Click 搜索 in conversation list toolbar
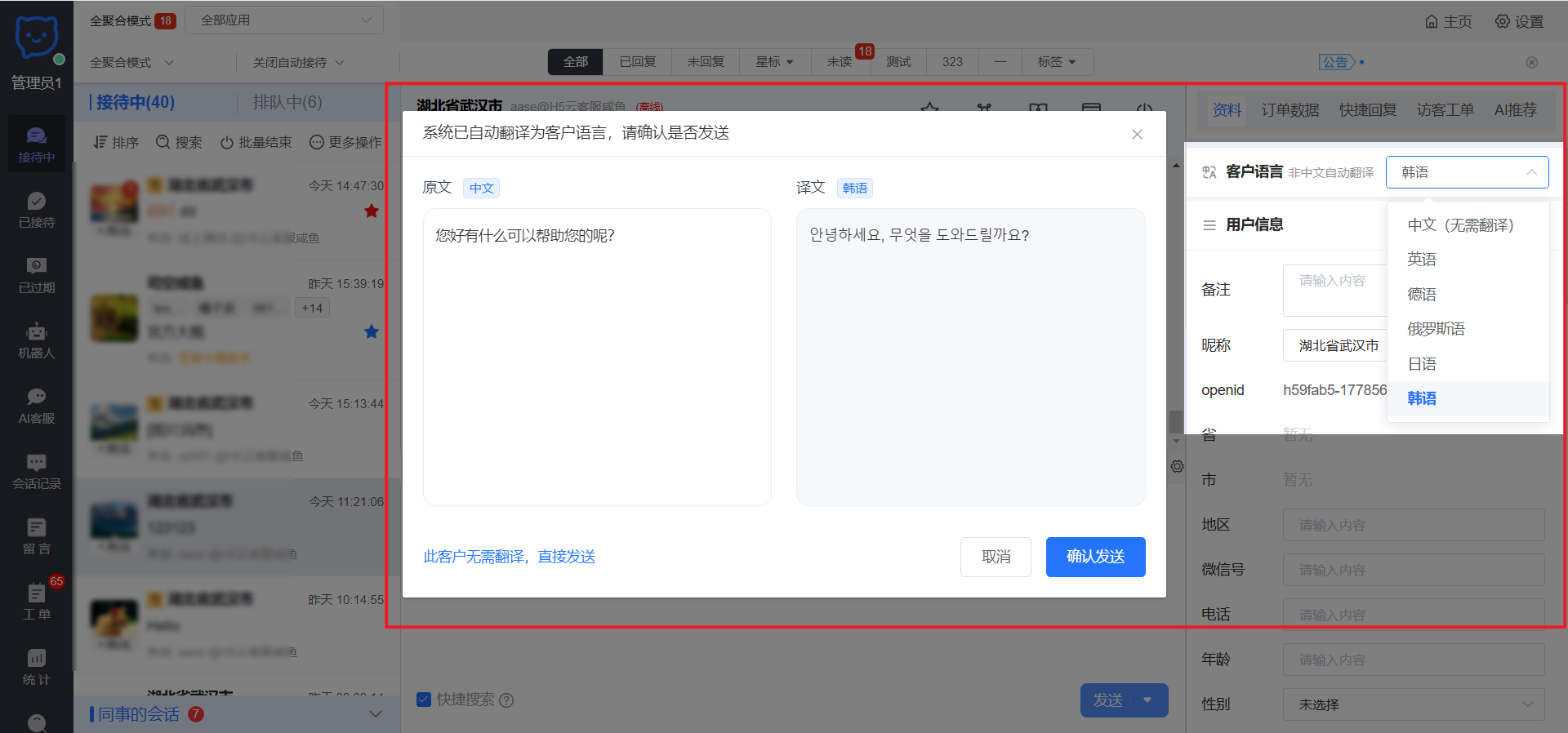 pyautogui.click(x=179, y=142)
